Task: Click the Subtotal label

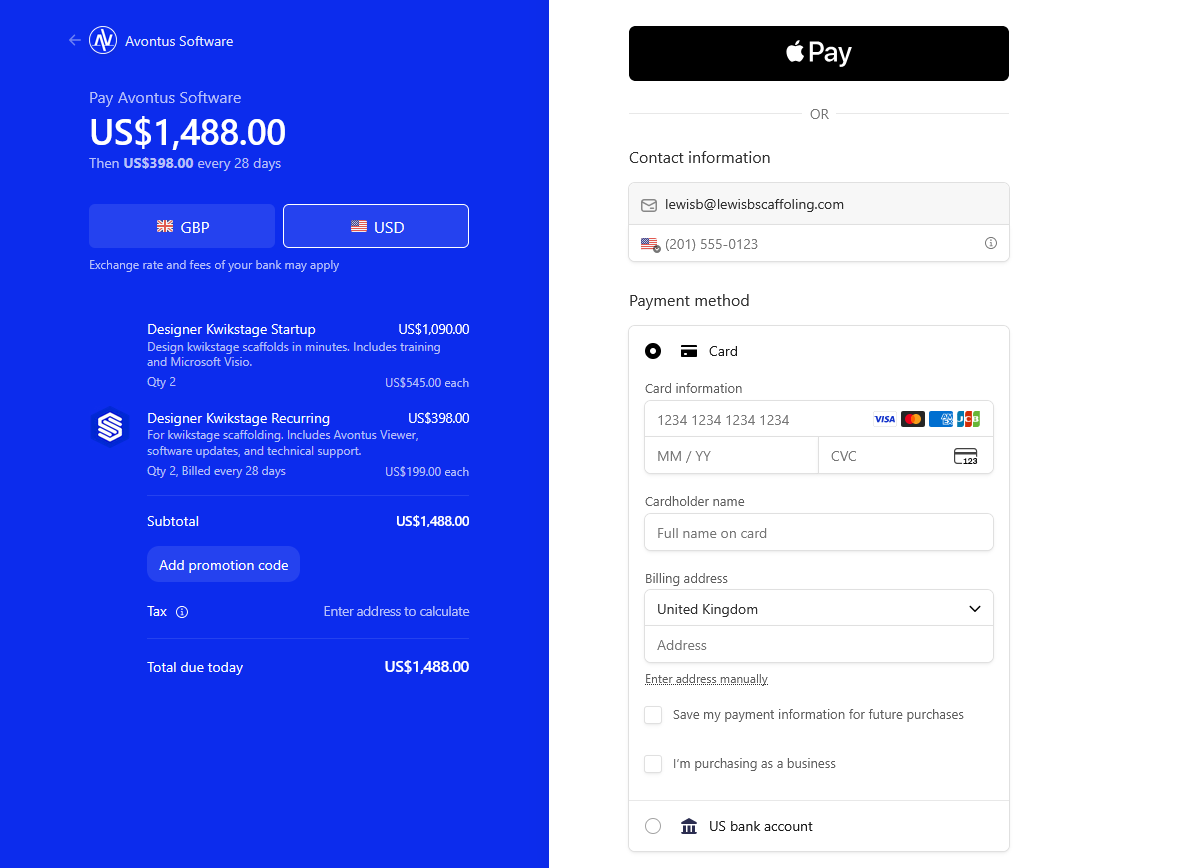Action: (x=173, y=521)
